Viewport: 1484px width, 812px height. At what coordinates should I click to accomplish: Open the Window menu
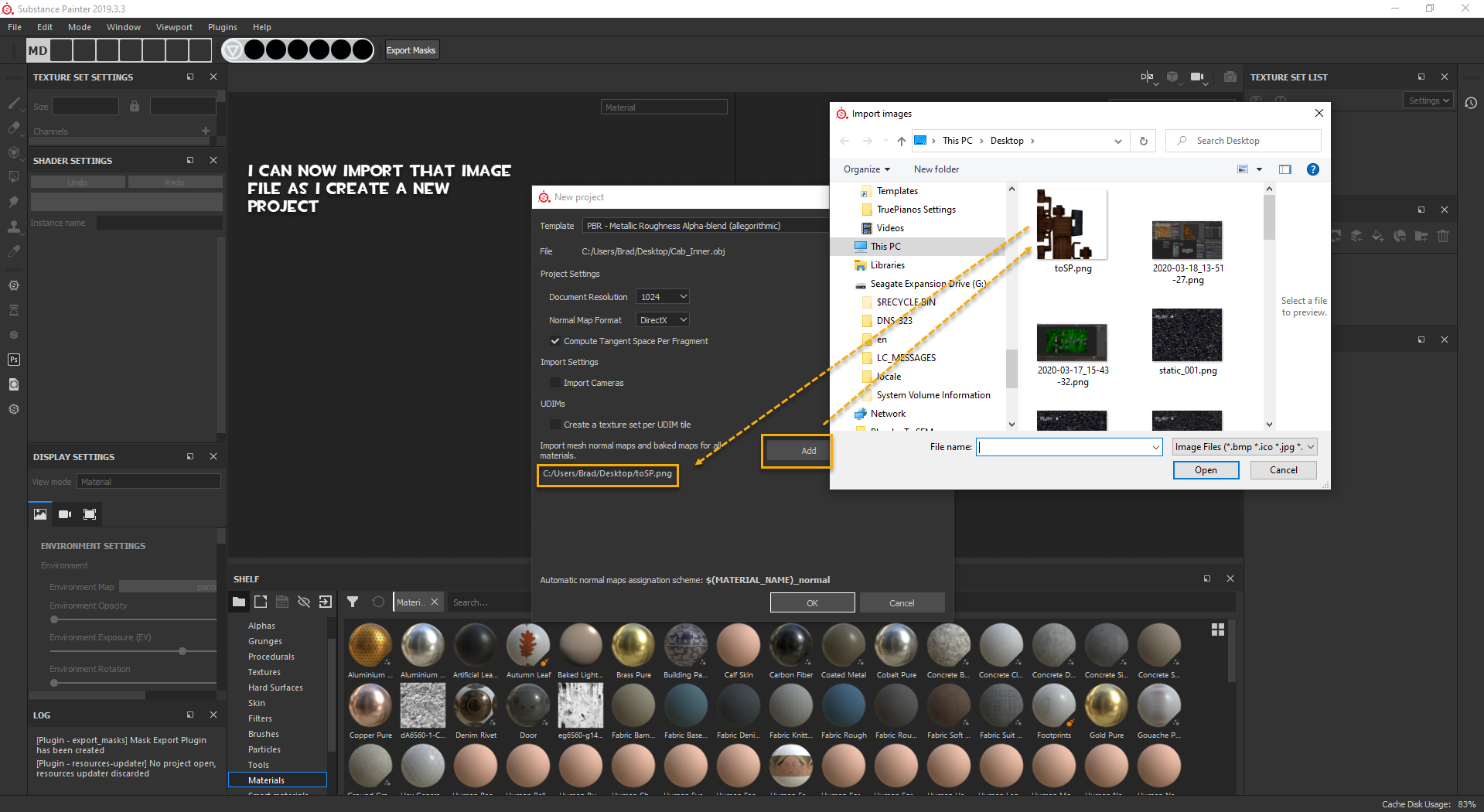[124, 27]
